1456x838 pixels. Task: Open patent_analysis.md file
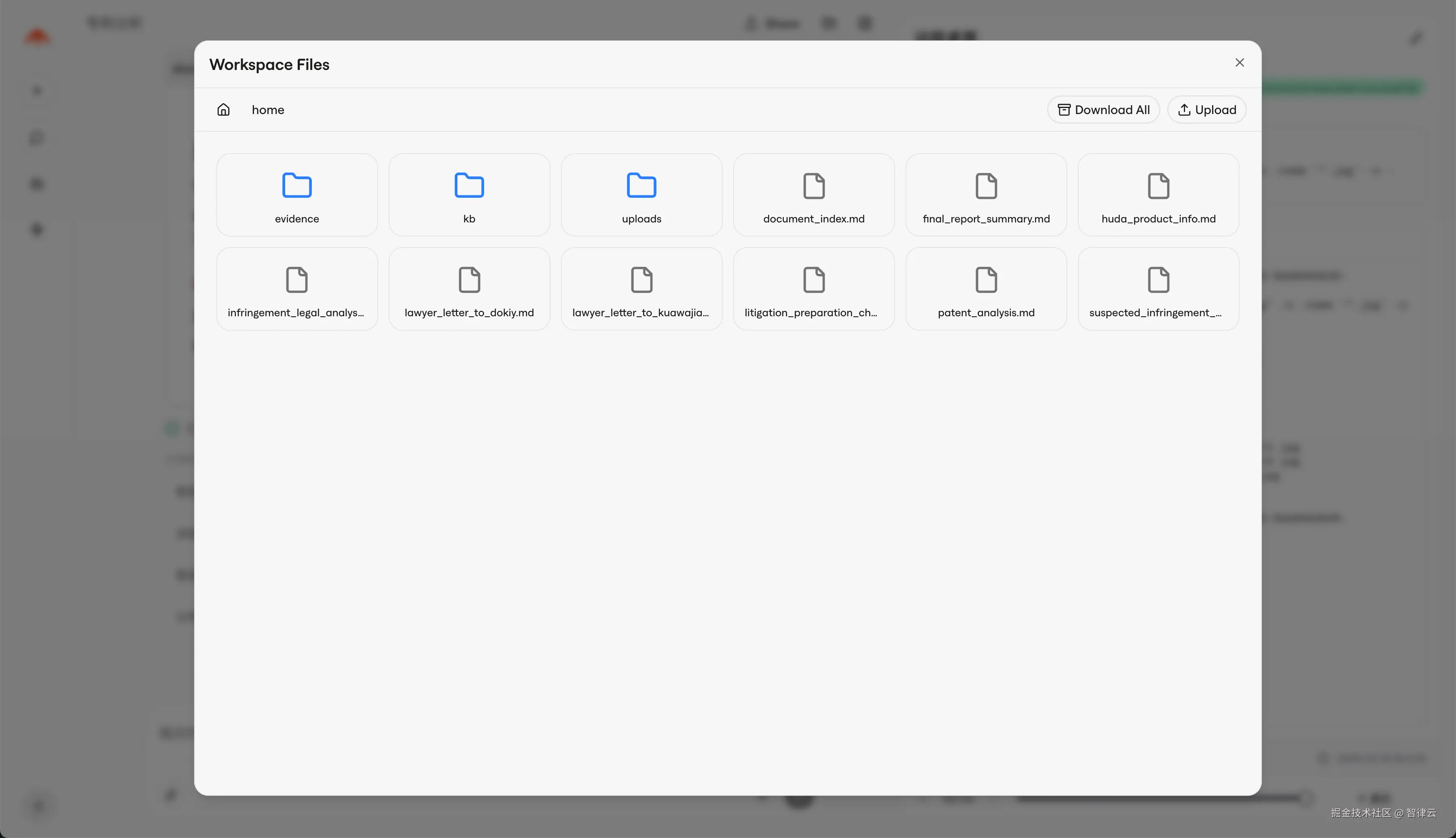tap(986, 289)
